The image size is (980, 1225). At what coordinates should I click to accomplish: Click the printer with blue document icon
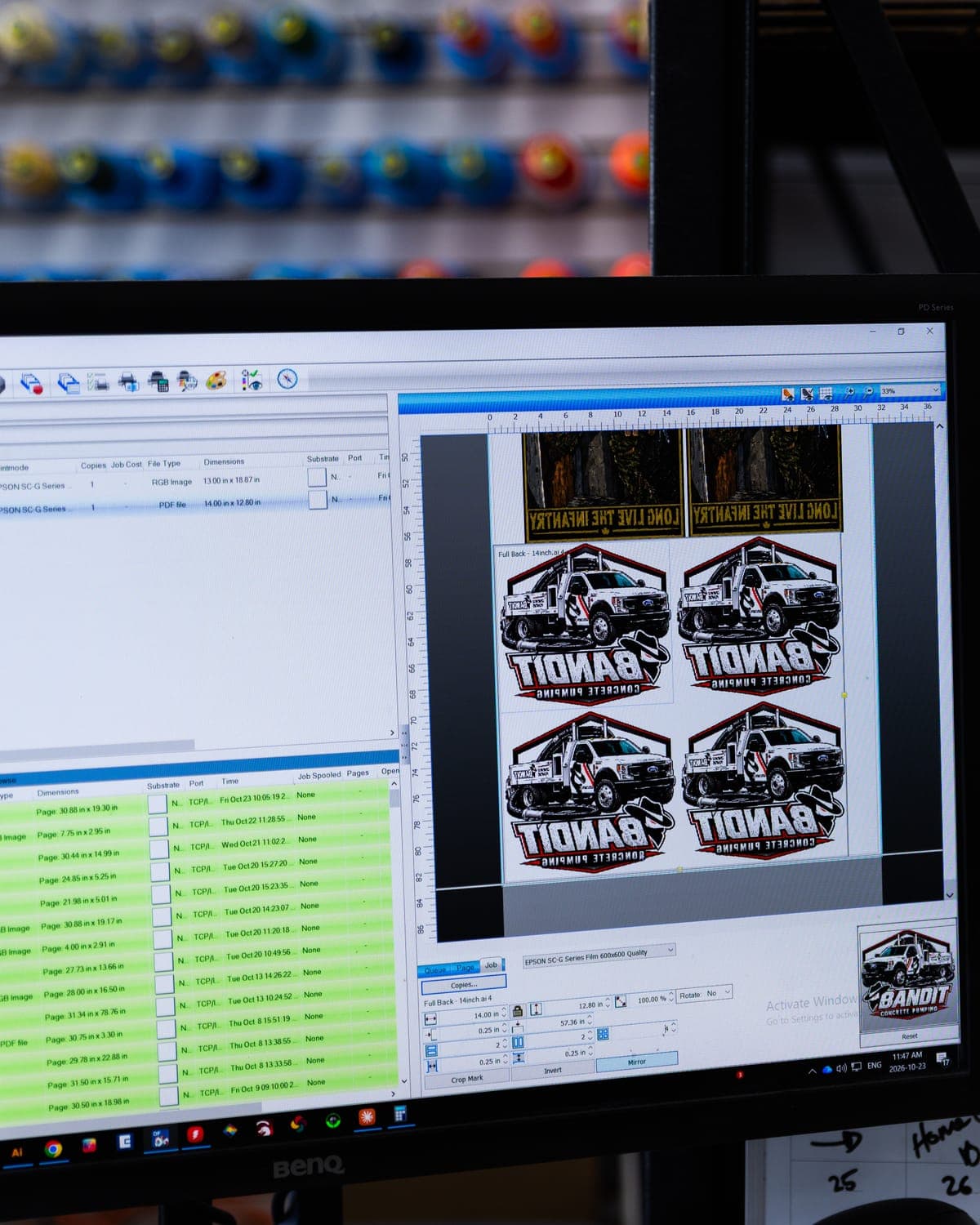tap(129, 381)
